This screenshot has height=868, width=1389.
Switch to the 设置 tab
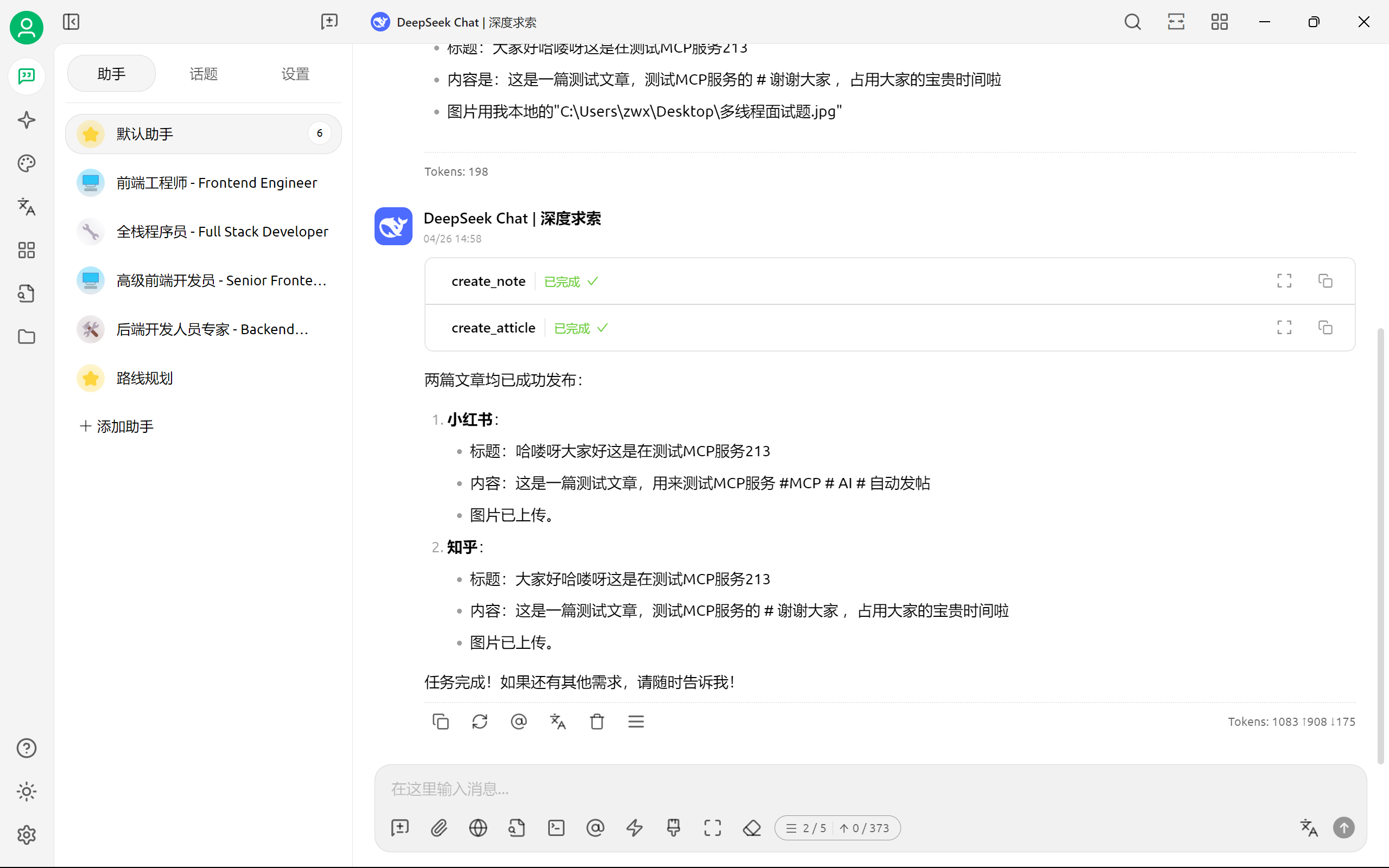point(295,74)
